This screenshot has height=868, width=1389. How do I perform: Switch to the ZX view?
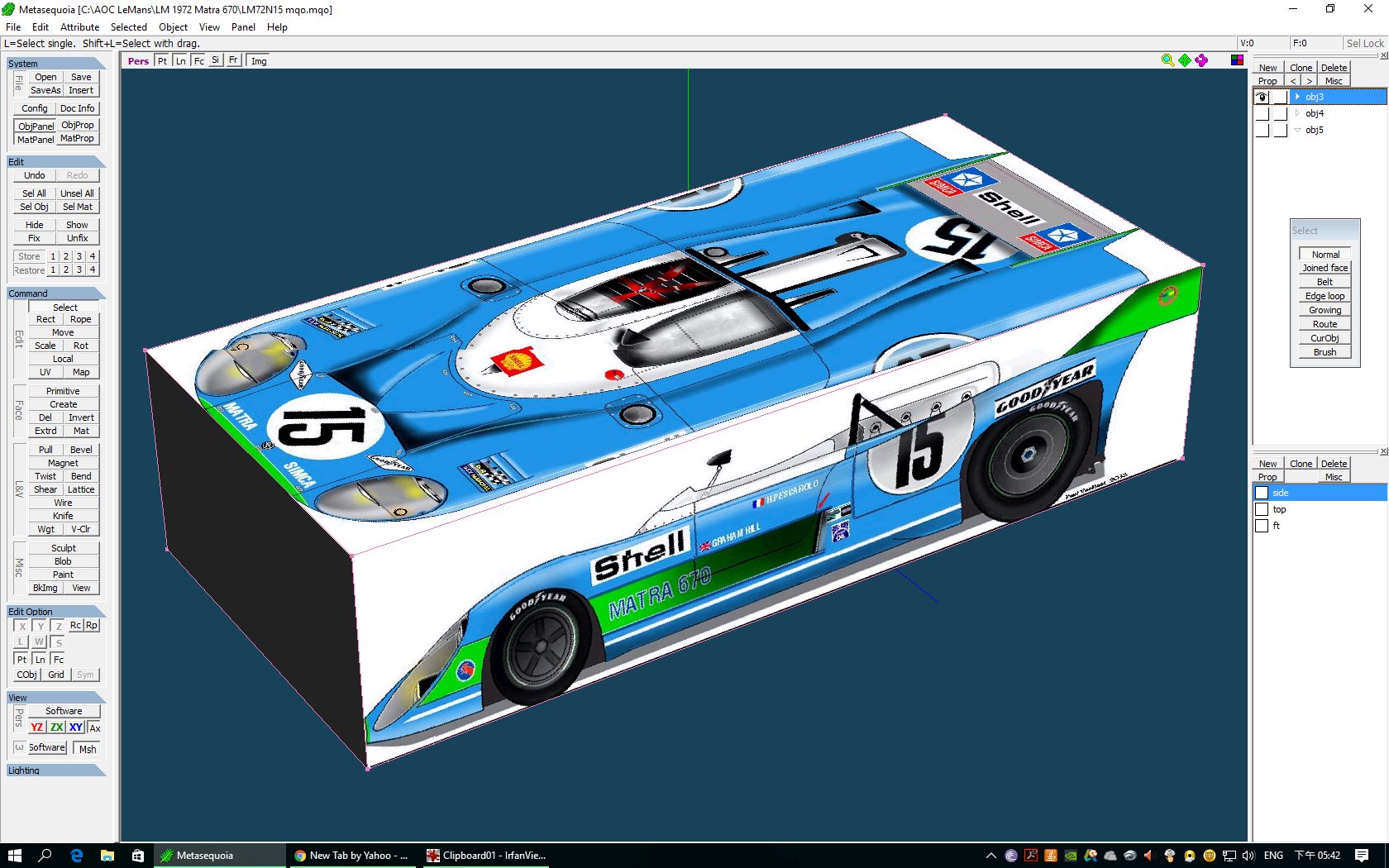click(x=56, y=727)
